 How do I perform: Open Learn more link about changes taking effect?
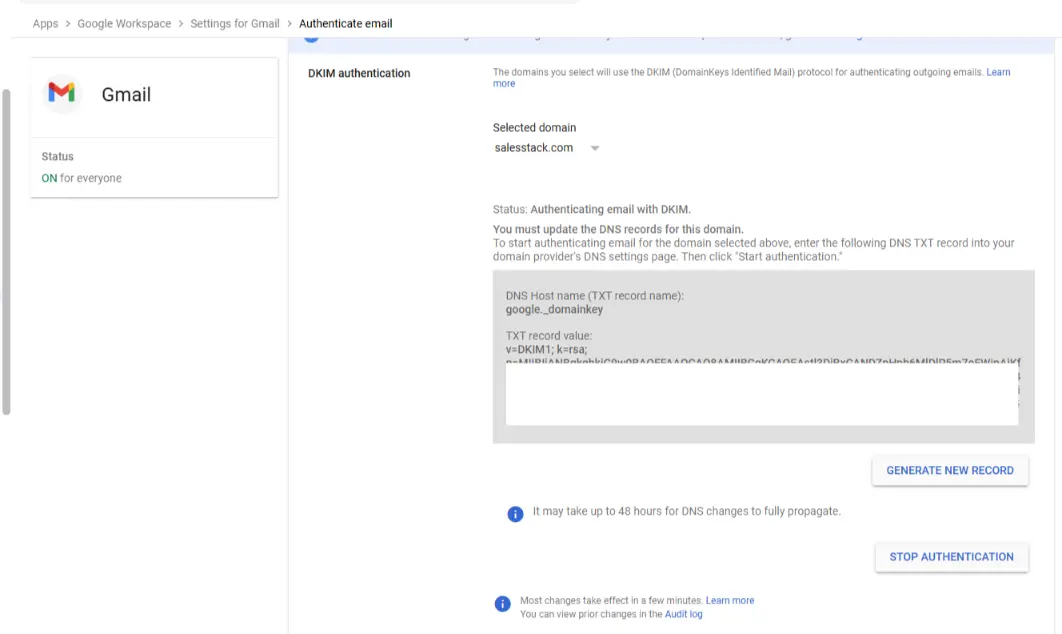pos(730,600)
